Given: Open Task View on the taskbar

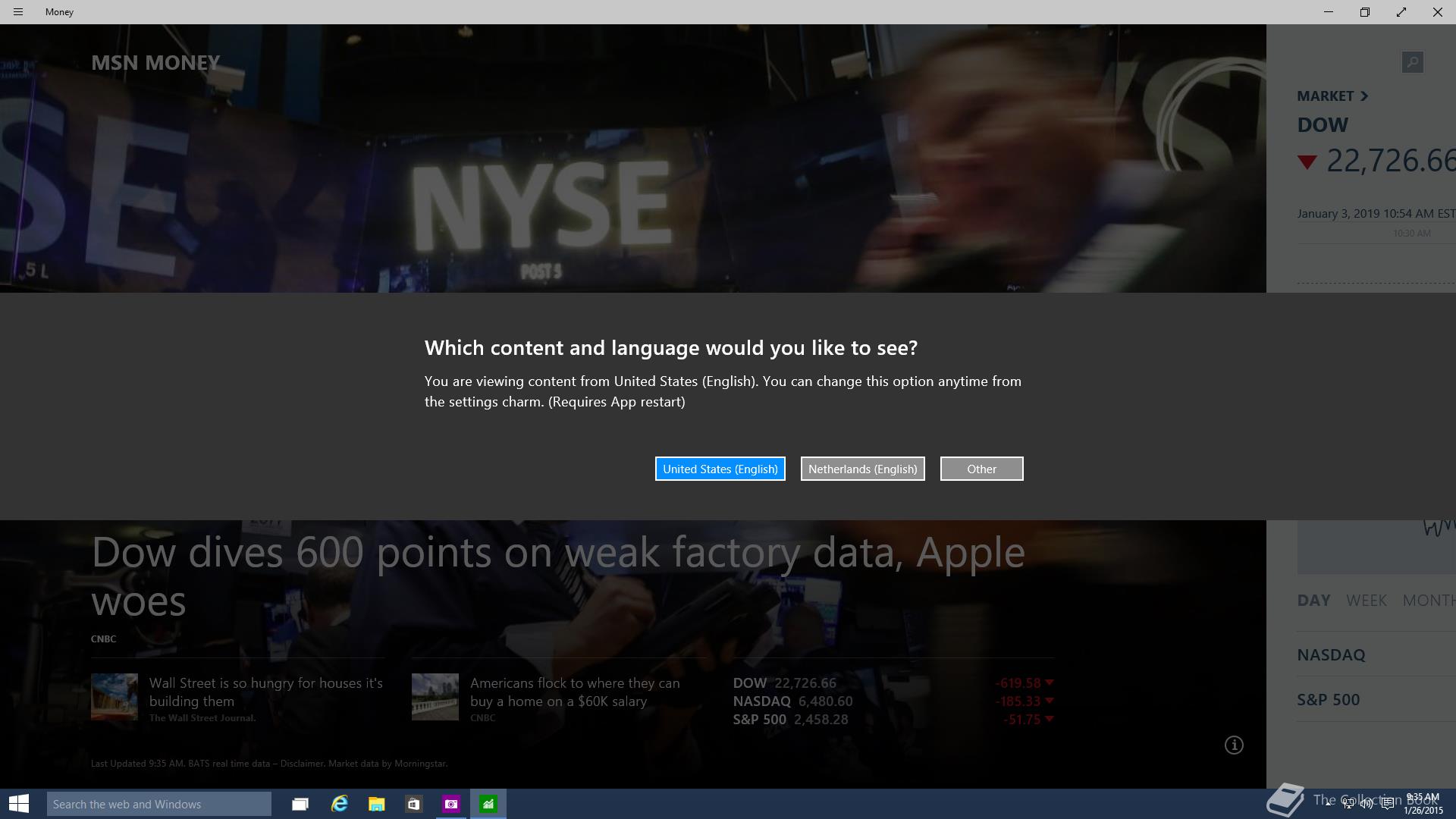Looking at the screenshot, I should tap(300, 804).
